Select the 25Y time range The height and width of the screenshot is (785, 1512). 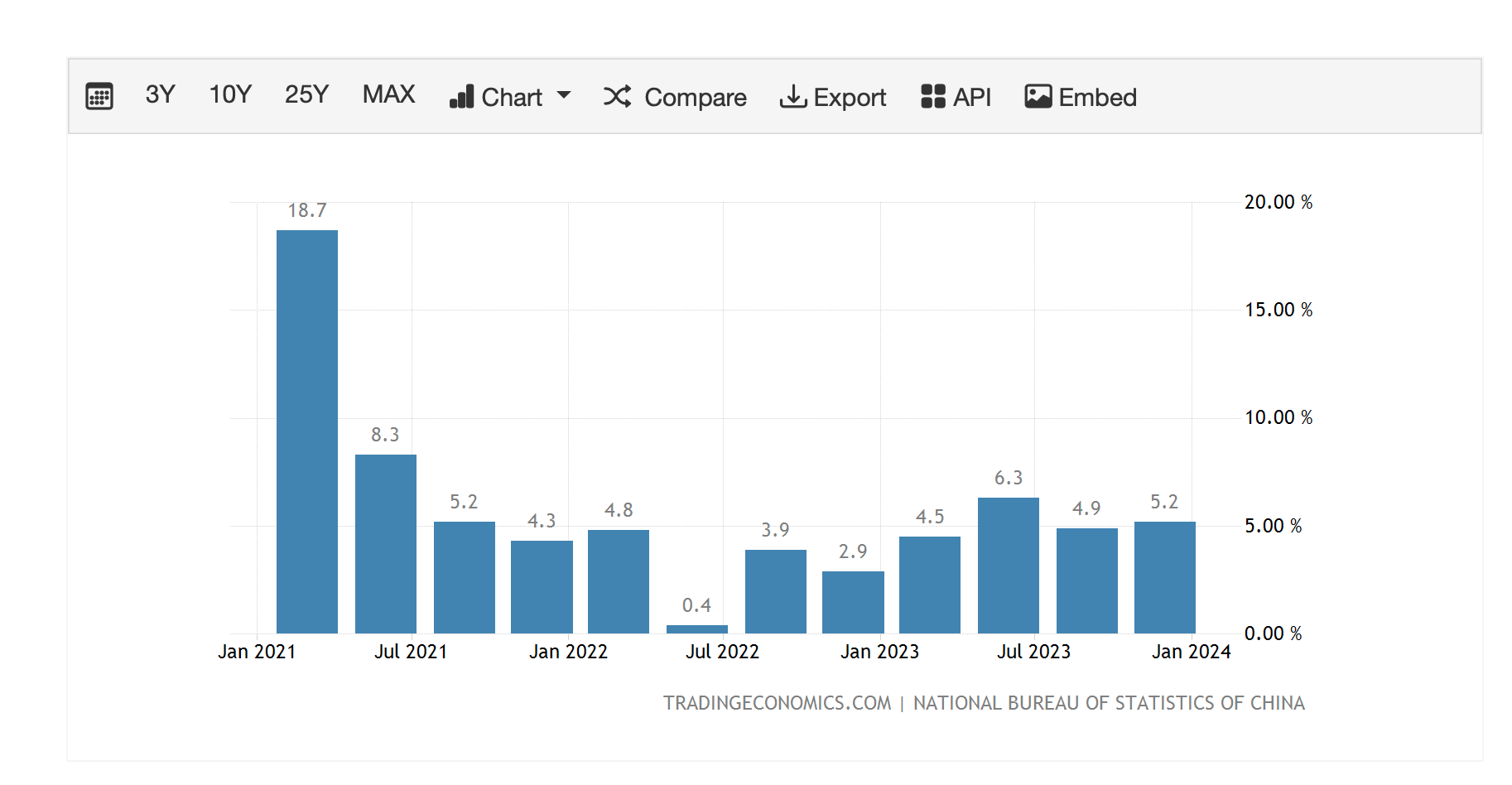[x=306, y=95]
